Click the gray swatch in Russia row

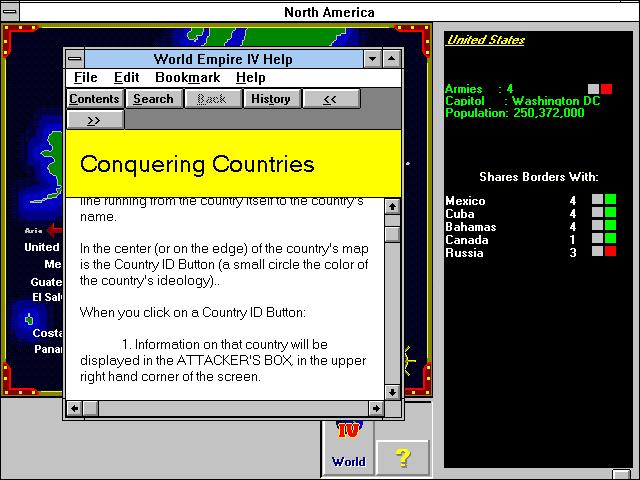point(598,251)
